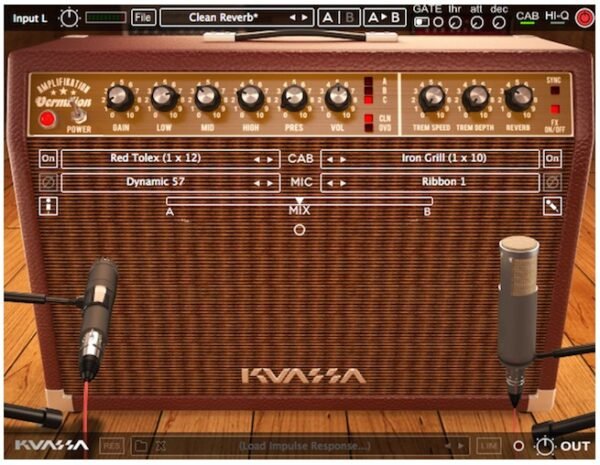Click the gate dec decay knob

pos(499,23)
